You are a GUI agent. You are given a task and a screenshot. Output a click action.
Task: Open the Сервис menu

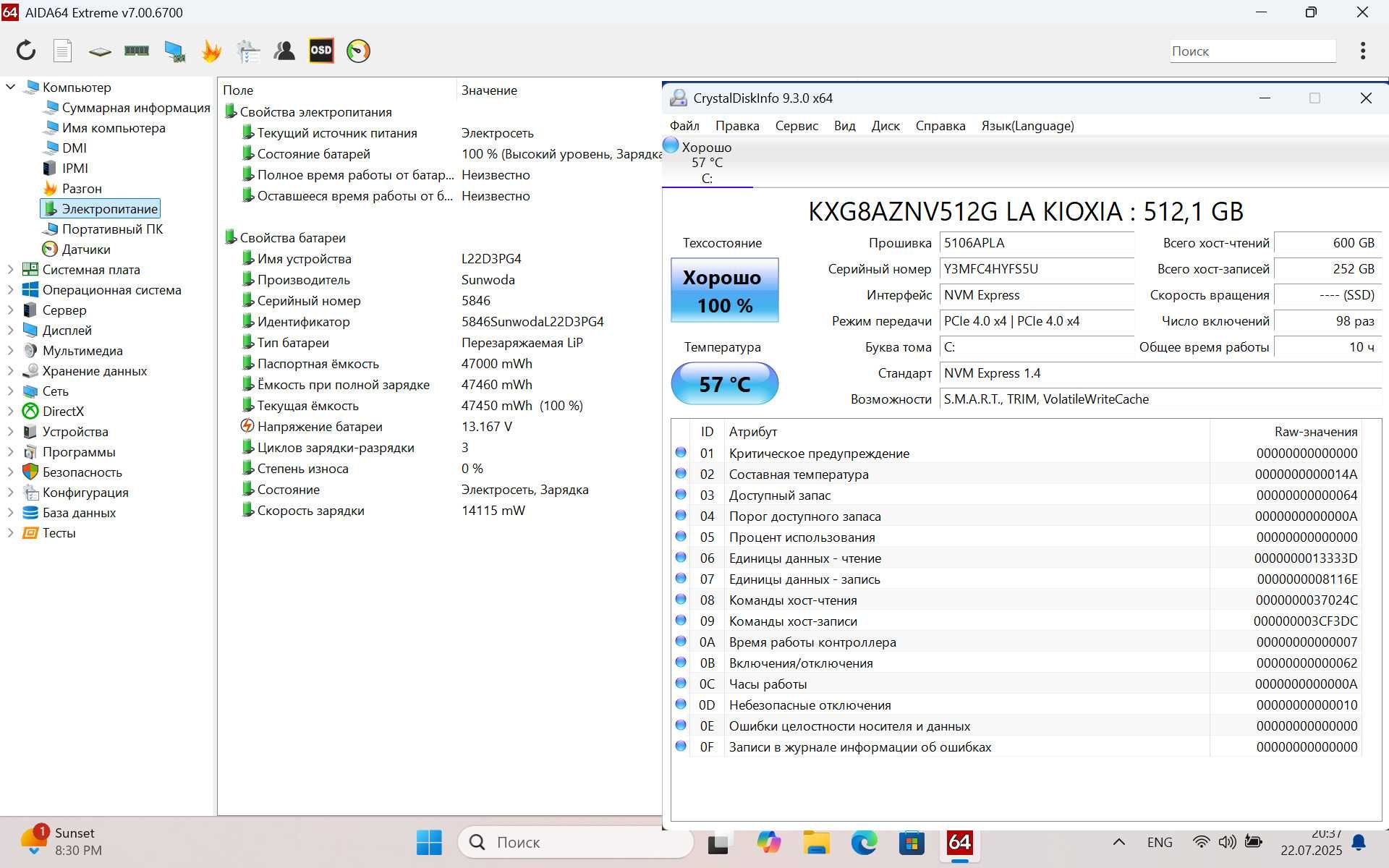[x=797, y=126]
